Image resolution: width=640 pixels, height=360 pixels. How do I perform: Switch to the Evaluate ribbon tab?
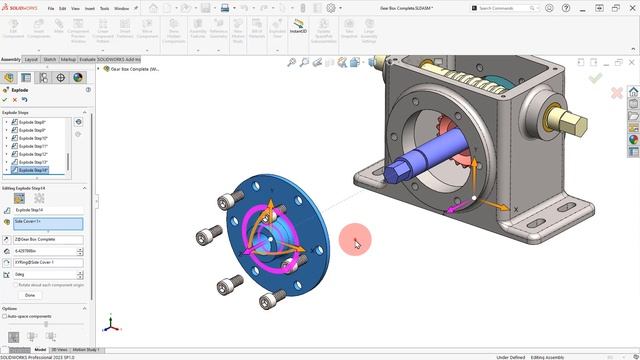tap(87, 59)
